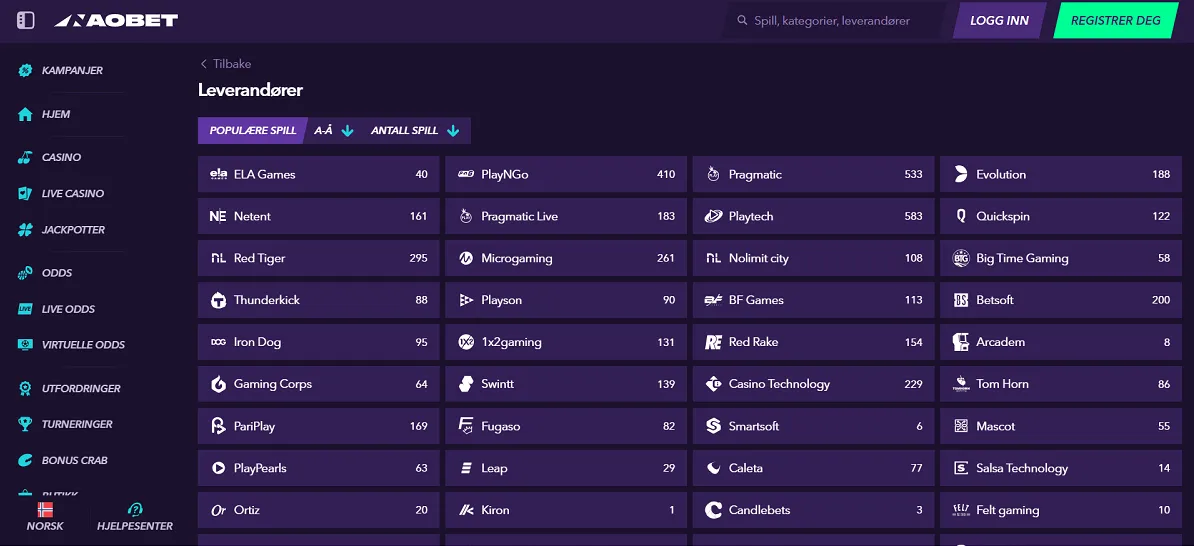The width and height of the screenshot is (1194, 546).
Task: Sort providers by A-Å arrow
Action: pyautogui.click(x=348, y=131)
